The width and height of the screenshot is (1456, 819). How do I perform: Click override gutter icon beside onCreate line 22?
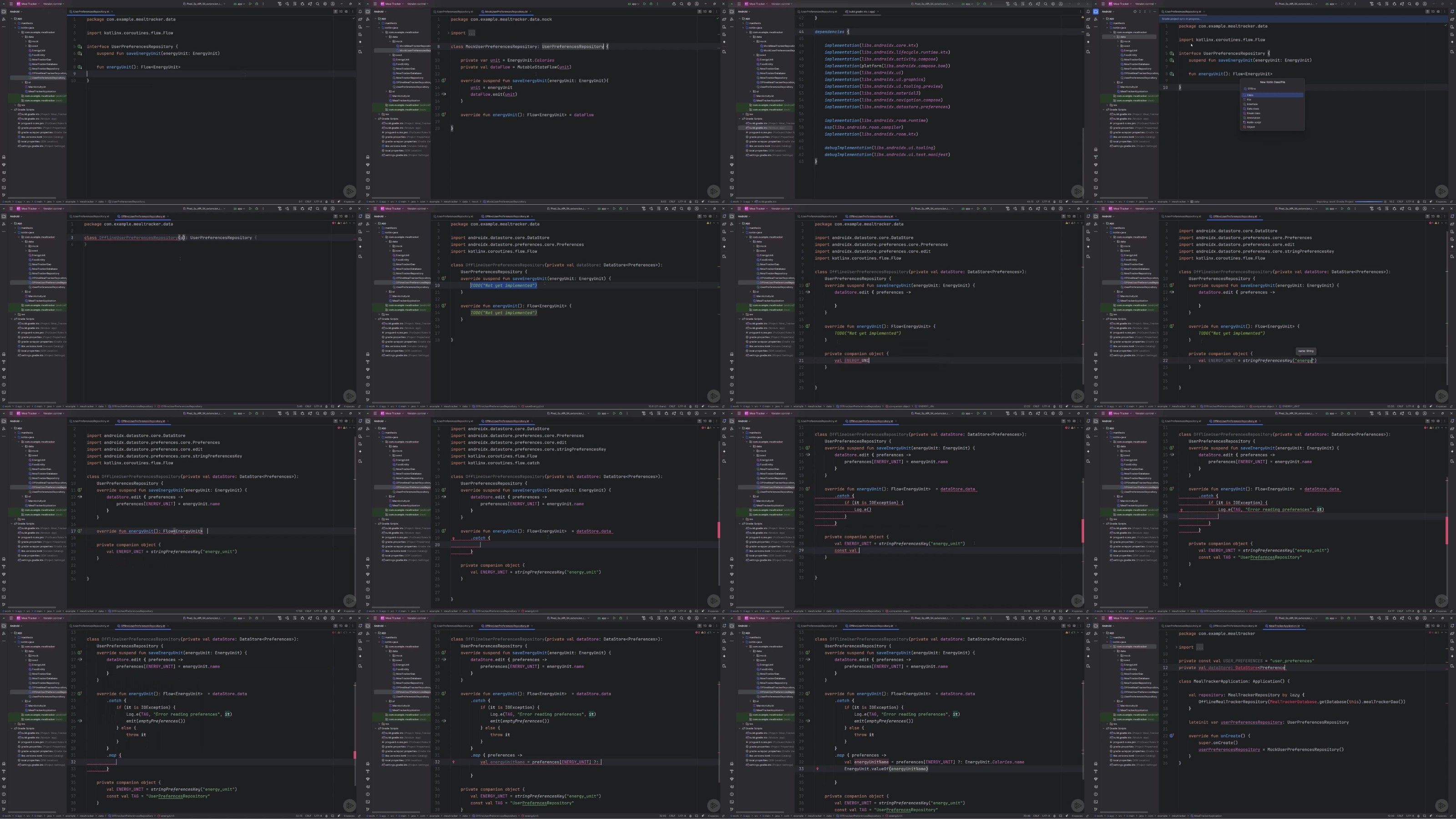point(1172,736)
